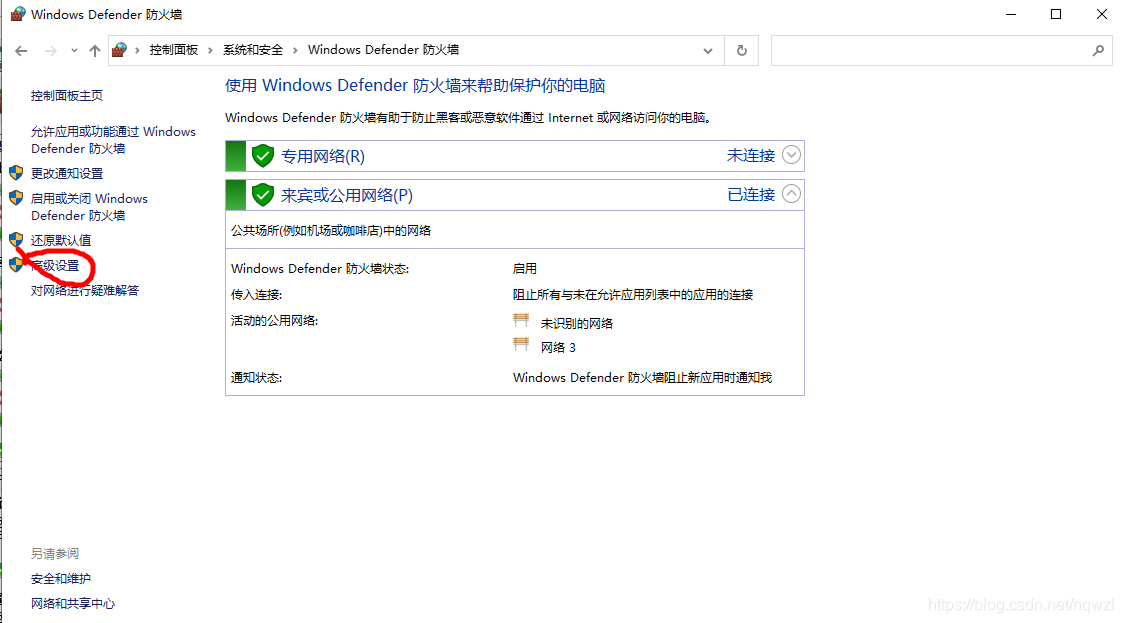The image size is (1123, 623).
Task: Click the 专用网络(R) heading
Action: point(323,156)
